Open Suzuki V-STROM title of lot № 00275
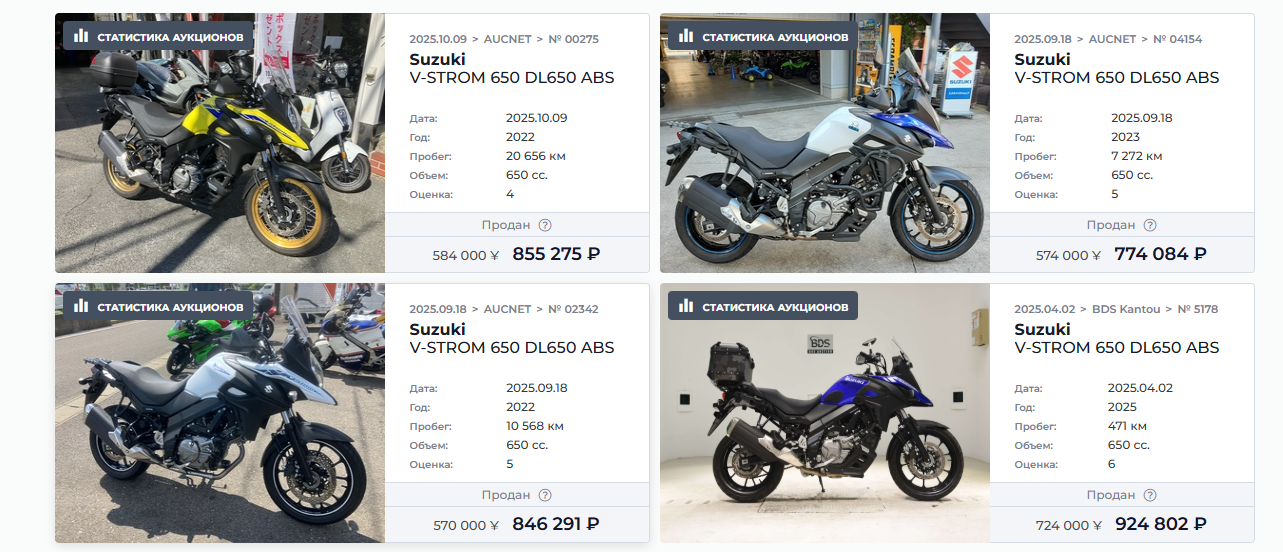The height and width of the screenshot is (552, 1283). 512,68
